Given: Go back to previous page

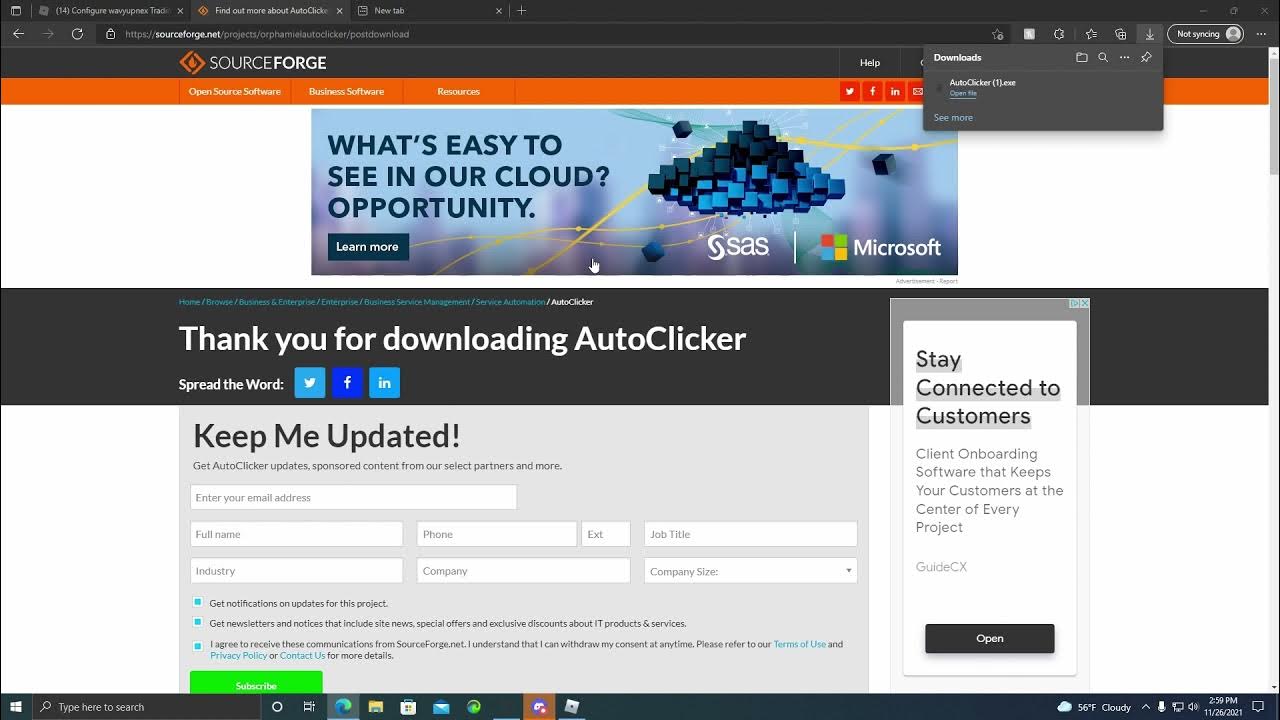Looking at the screenshot, I should click(x=18, y=34).
